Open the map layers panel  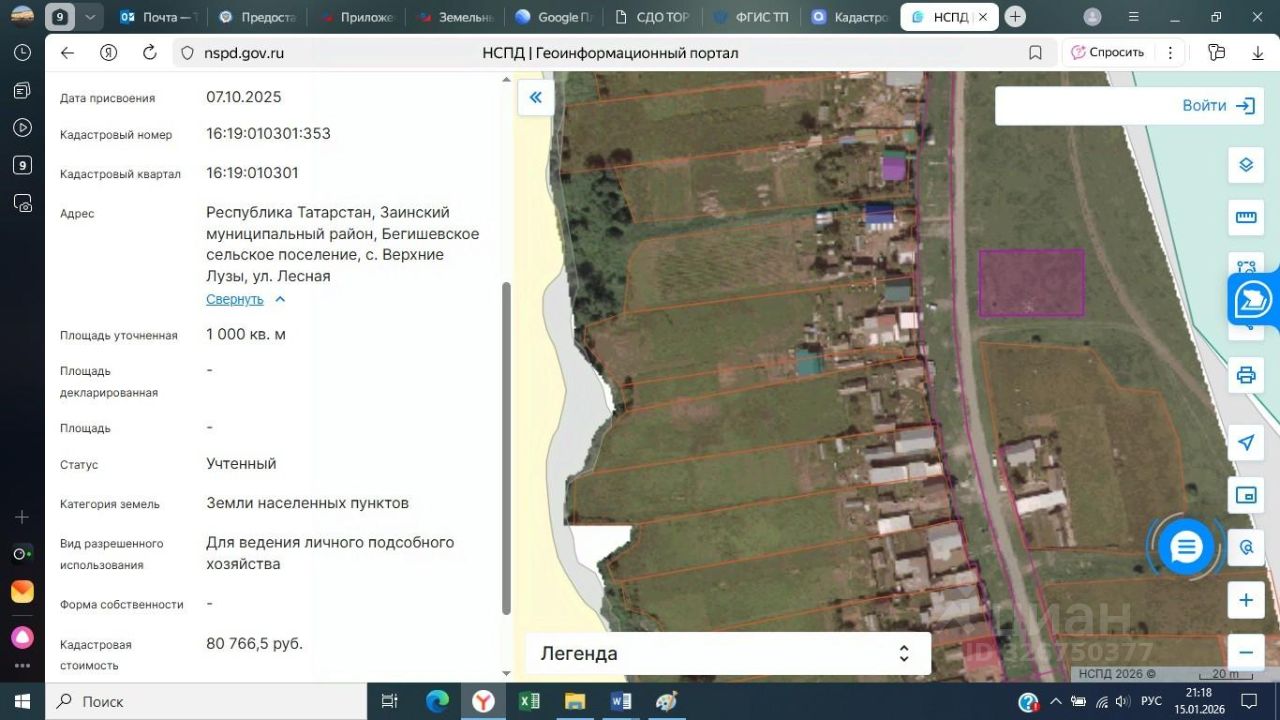click(x=1246, y=164)
